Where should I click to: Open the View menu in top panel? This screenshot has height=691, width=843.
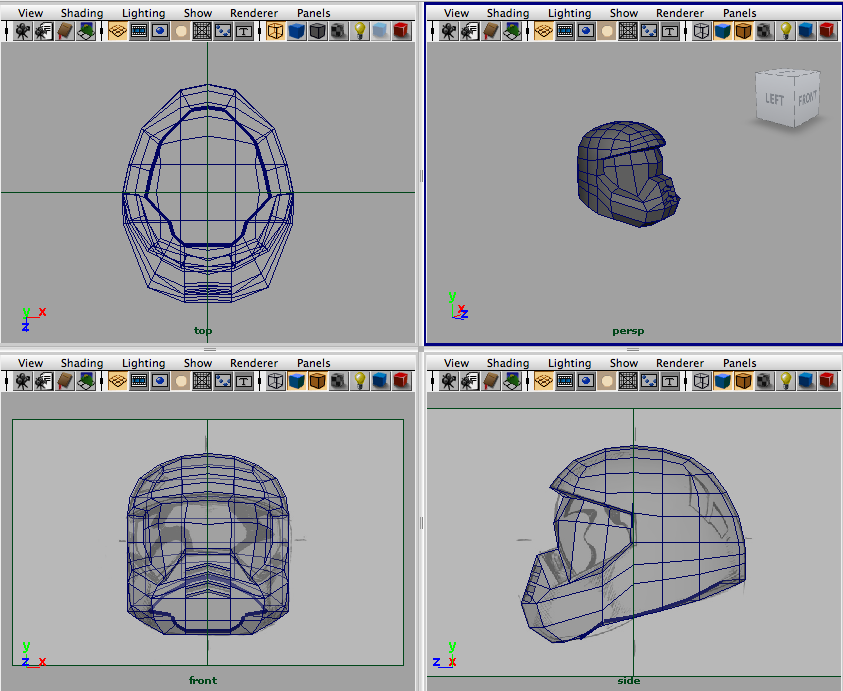tap(30, 13)
